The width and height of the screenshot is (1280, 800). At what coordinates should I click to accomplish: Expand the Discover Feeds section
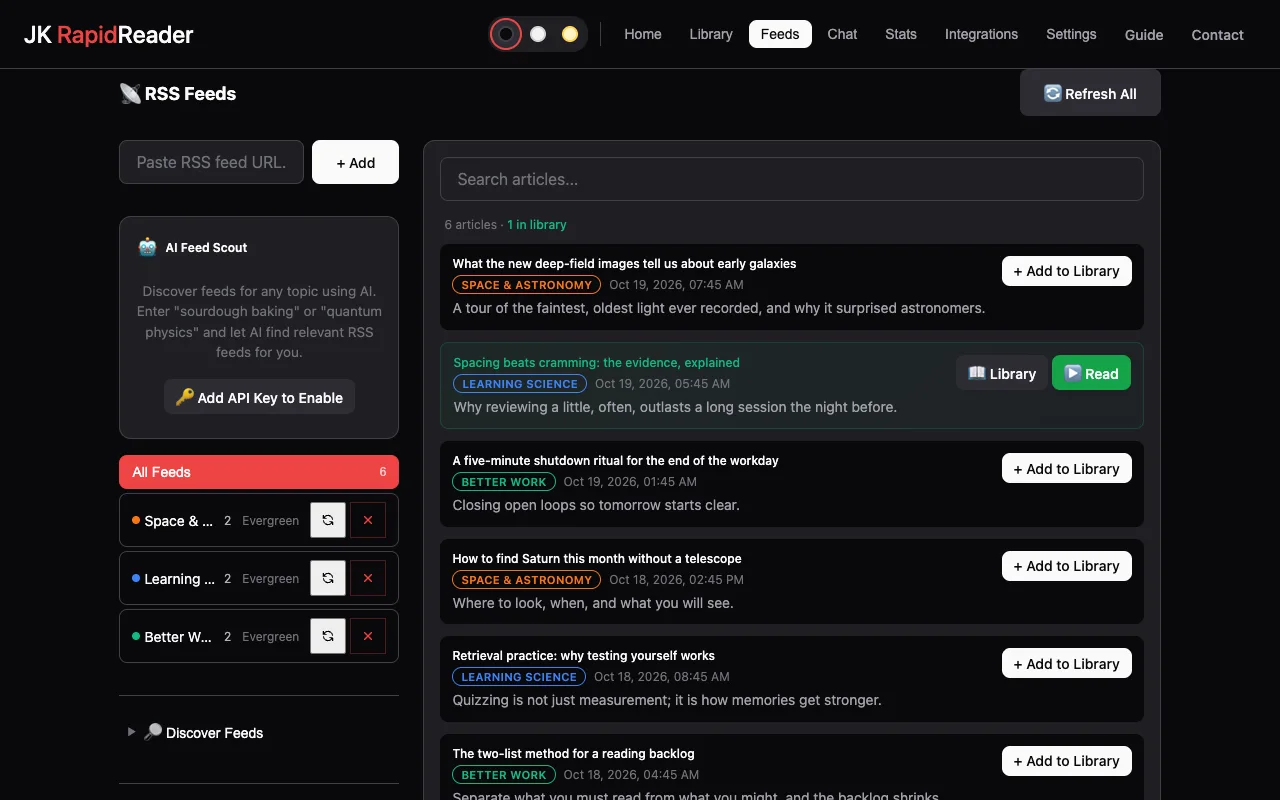pos(204,733)
